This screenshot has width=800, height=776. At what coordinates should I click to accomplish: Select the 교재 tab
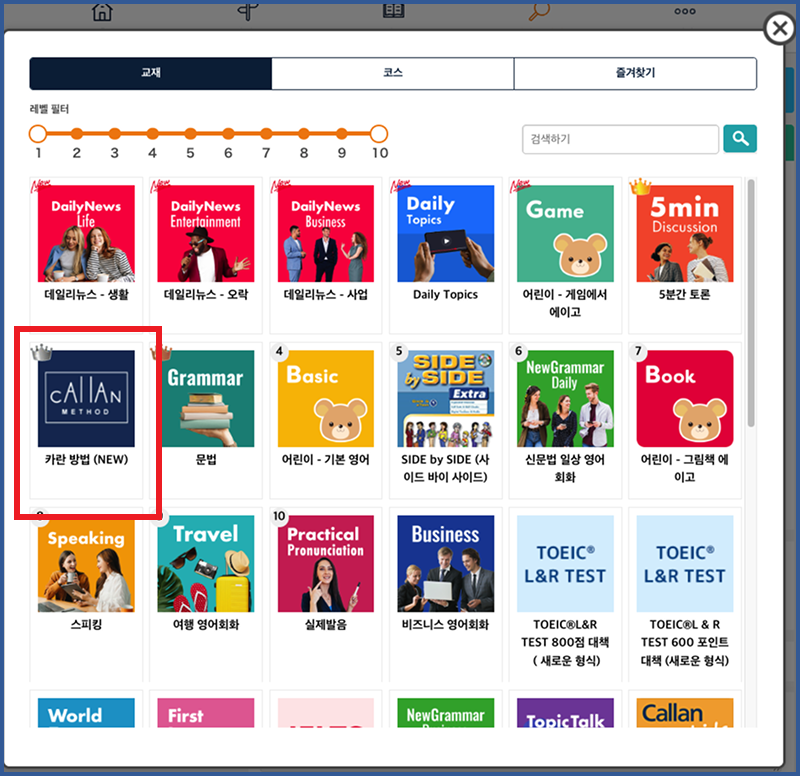tap(151, 74)
